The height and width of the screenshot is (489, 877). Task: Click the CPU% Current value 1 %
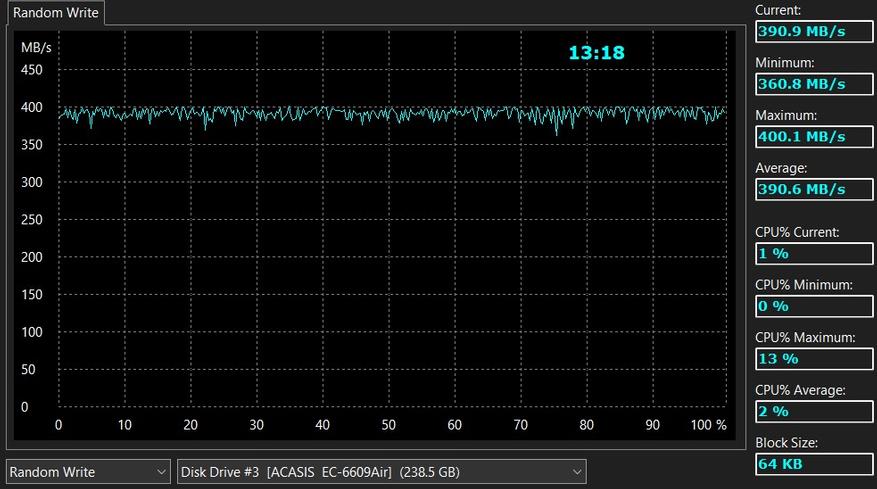click(813, 254)
